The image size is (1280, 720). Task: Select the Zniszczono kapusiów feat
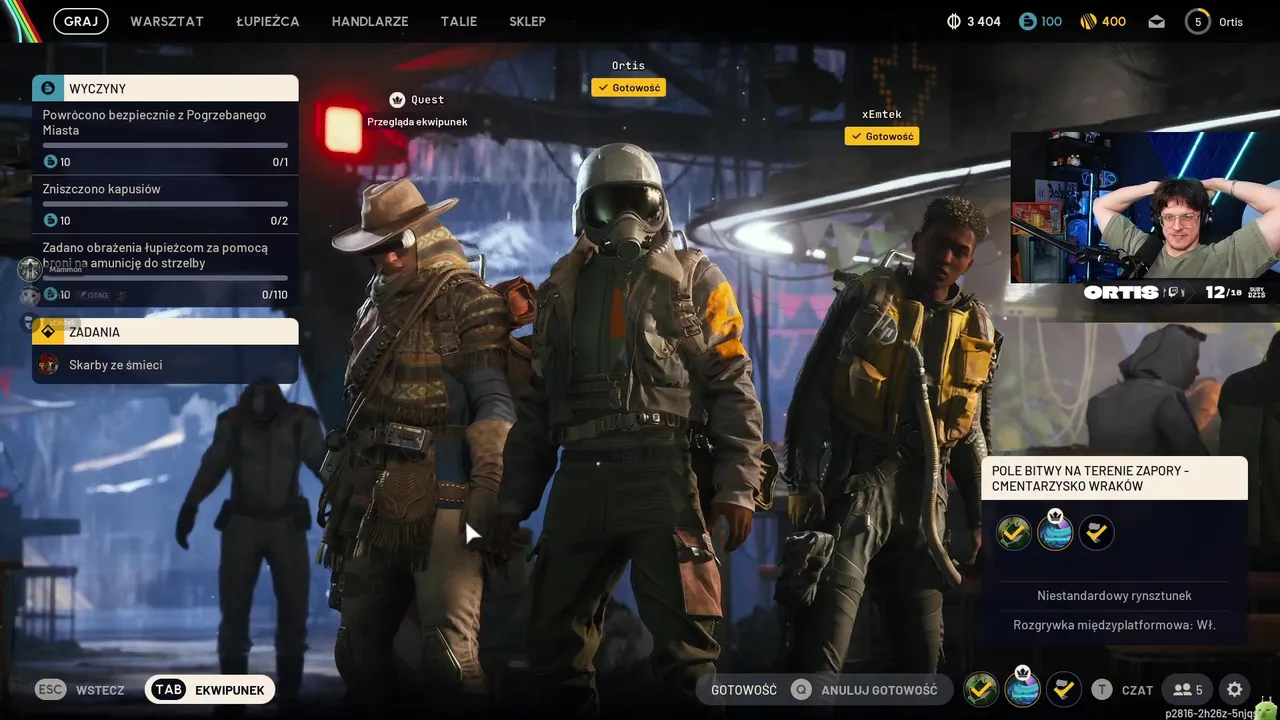pyautogui.click(x=165, y=204)
